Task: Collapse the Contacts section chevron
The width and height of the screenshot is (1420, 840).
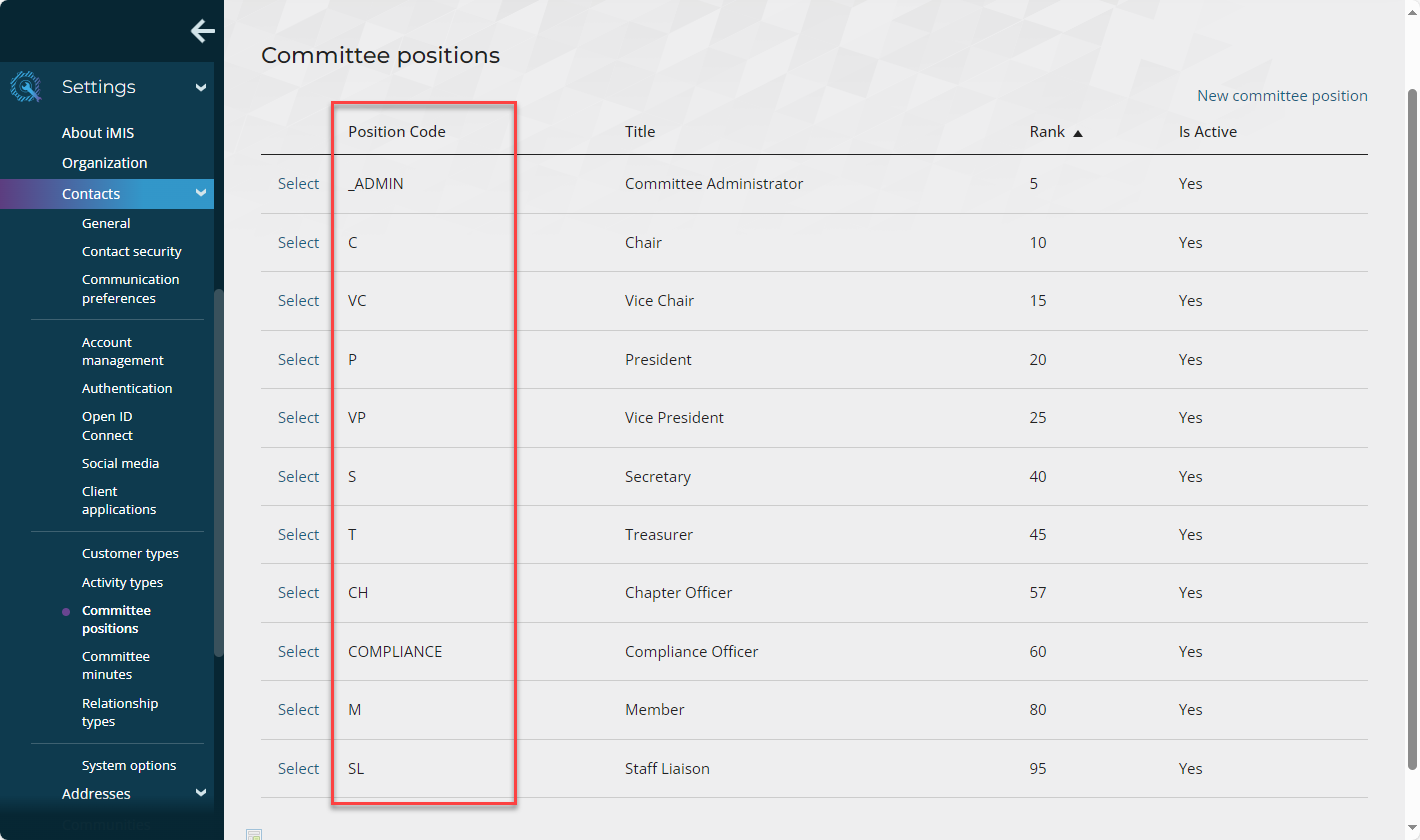Action: pos(201,193)
